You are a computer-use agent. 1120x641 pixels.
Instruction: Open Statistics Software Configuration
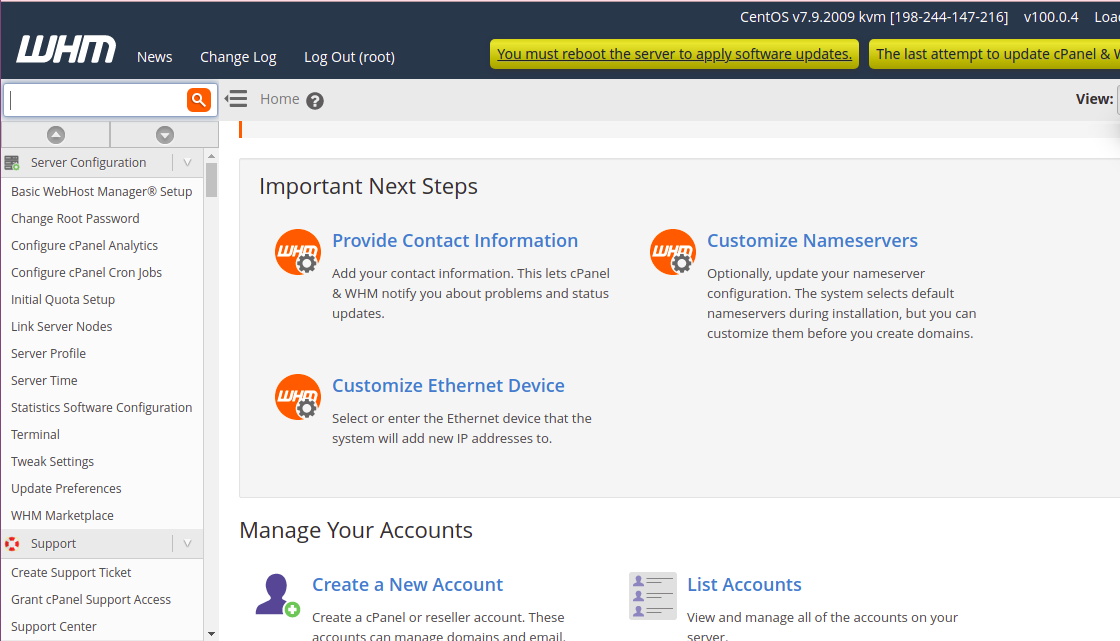point(101,407)
